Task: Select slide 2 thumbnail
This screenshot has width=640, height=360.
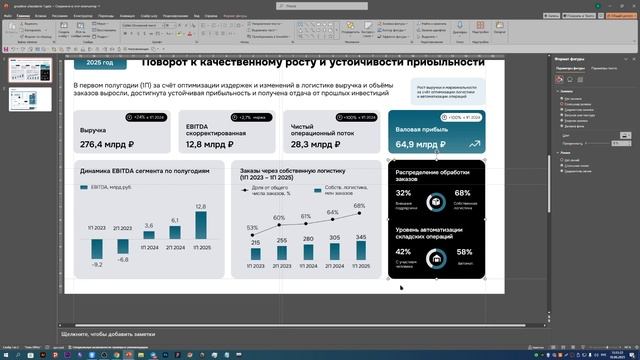Action: [30, 99]
